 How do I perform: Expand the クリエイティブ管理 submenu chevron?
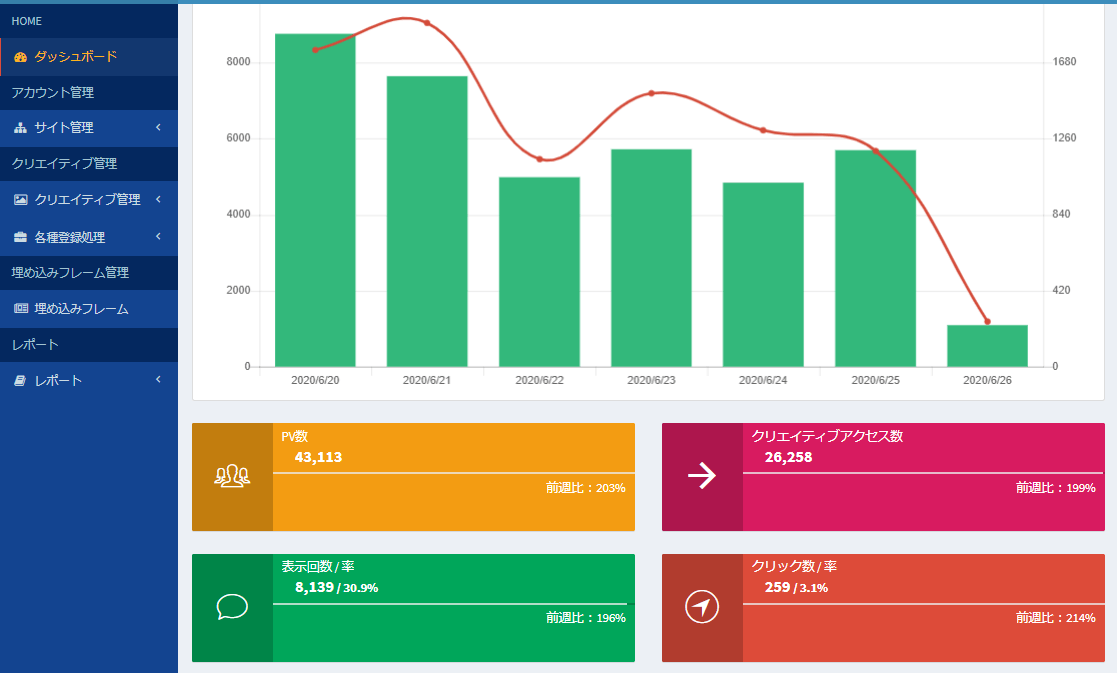click(158, 199)
